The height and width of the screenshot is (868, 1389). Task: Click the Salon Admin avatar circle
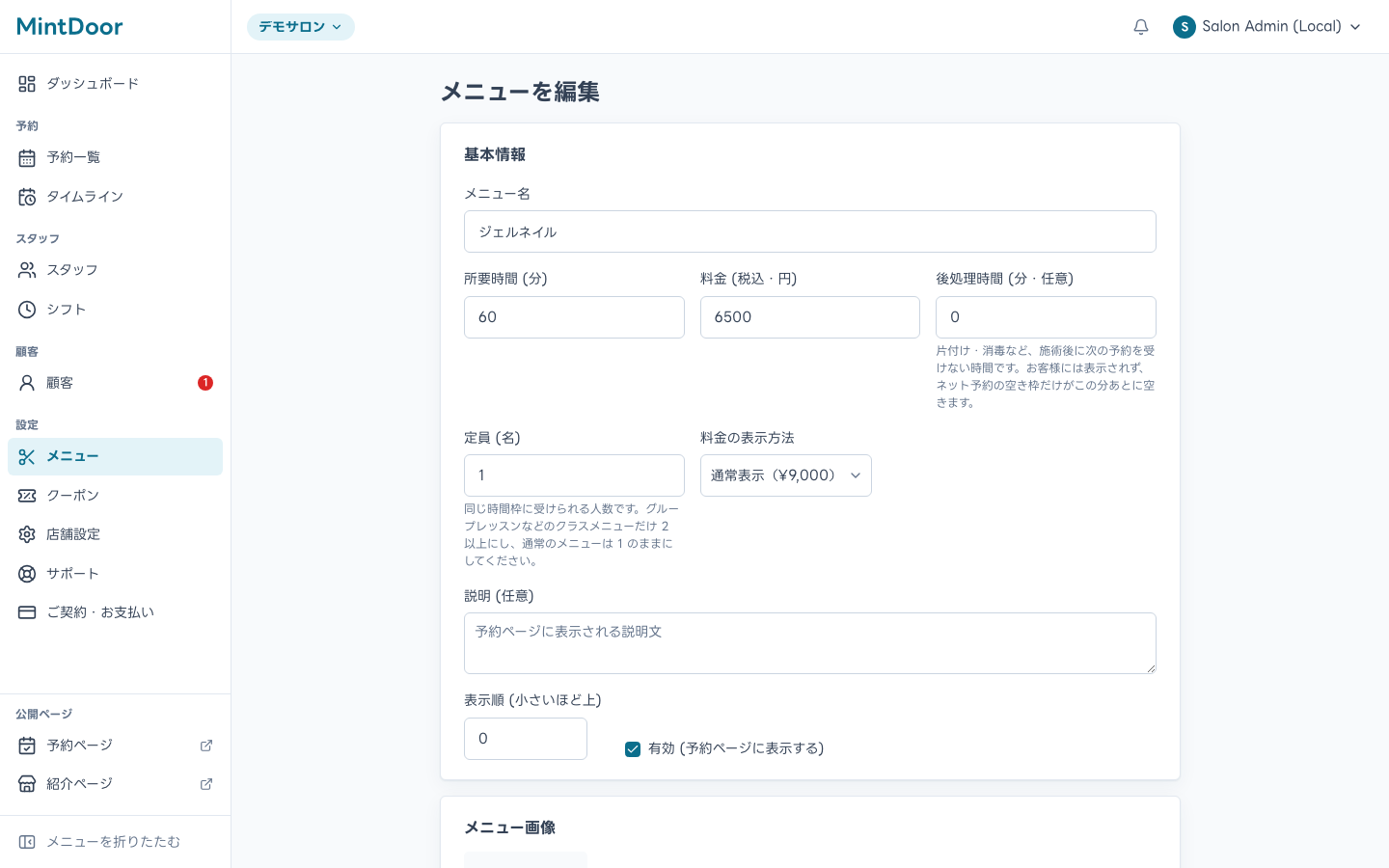click(x=1185, y=27)
